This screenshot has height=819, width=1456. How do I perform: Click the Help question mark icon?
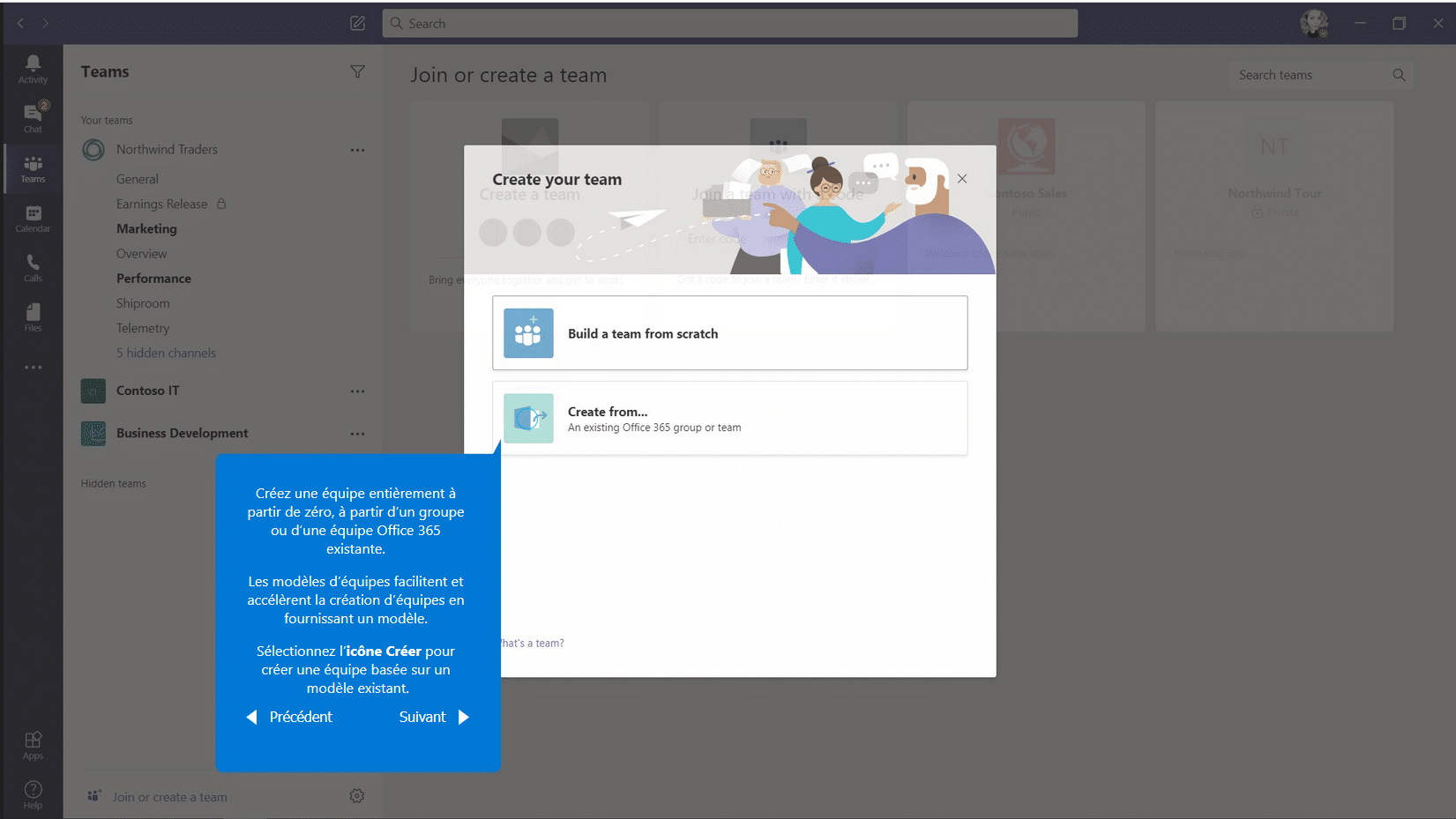(x=33, y=794)
